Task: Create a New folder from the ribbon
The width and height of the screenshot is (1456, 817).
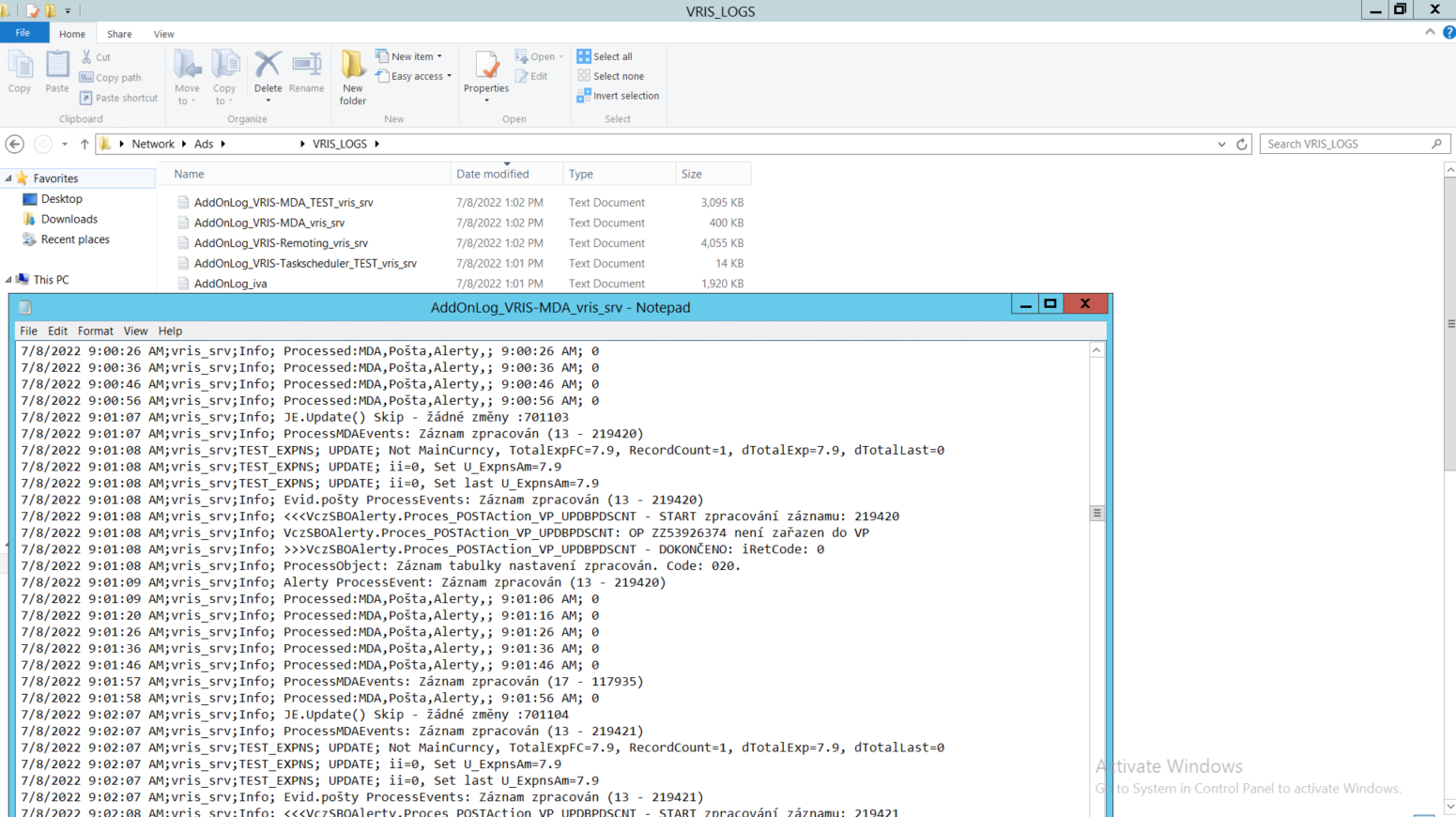Action: tap(353, 77)
